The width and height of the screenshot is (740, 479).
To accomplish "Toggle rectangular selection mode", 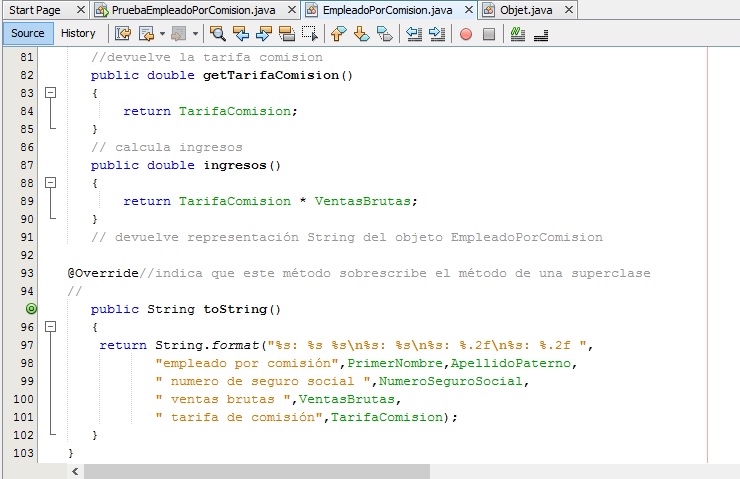I will pos(310,33).
